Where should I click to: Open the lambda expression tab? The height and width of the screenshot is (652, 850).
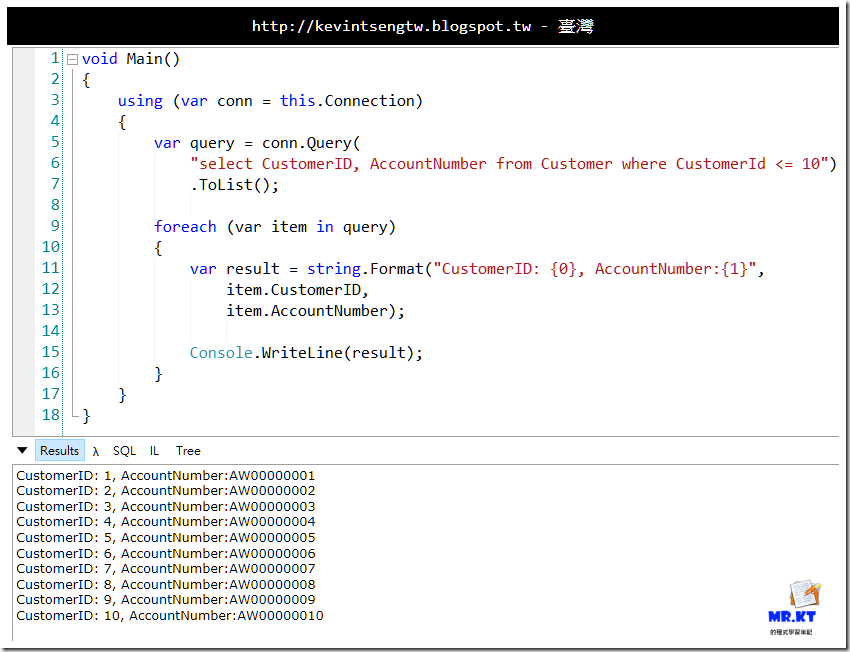(96, 451)
